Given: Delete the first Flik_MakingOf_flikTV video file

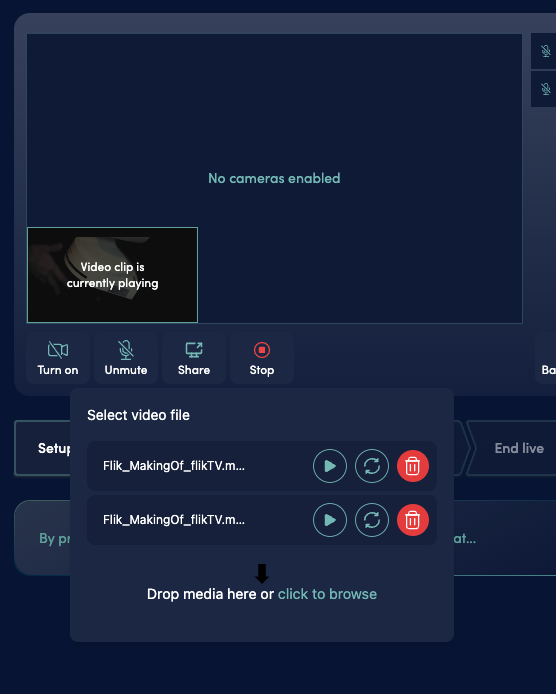Looking at the screenshot, I should click(x=413, y=466).
